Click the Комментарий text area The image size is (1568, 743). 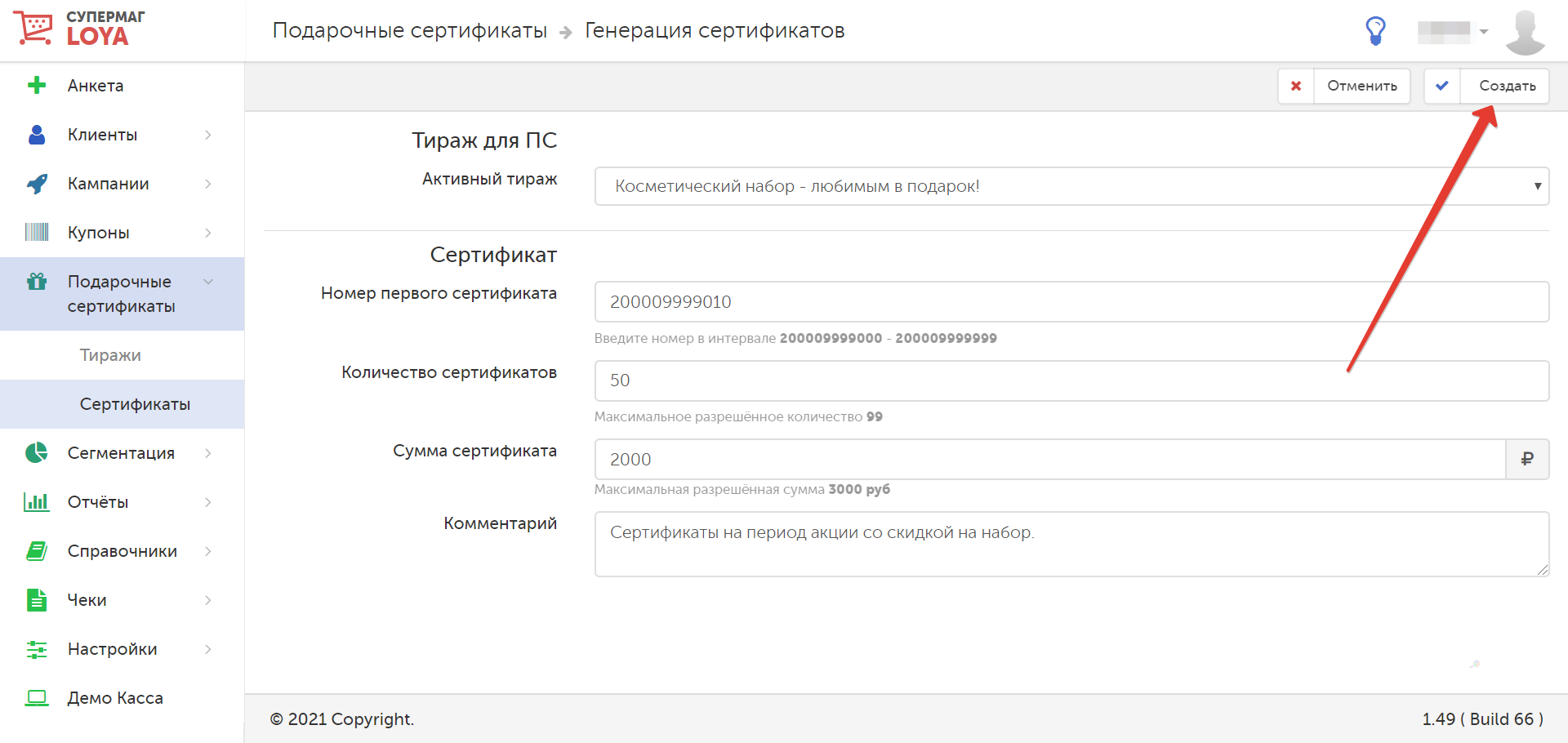pyautogui.click(x=1071, y=544)
